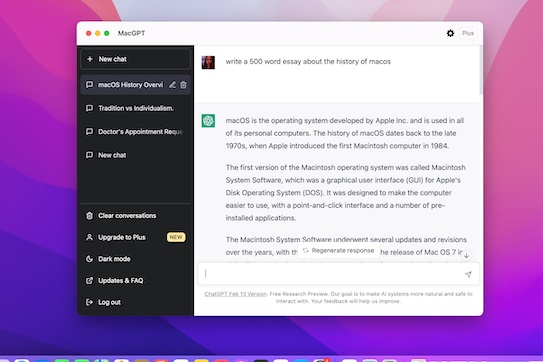543x362 pixels.
Task: Click the ChatGPT logo avatar in response
Action: [208, 121]
